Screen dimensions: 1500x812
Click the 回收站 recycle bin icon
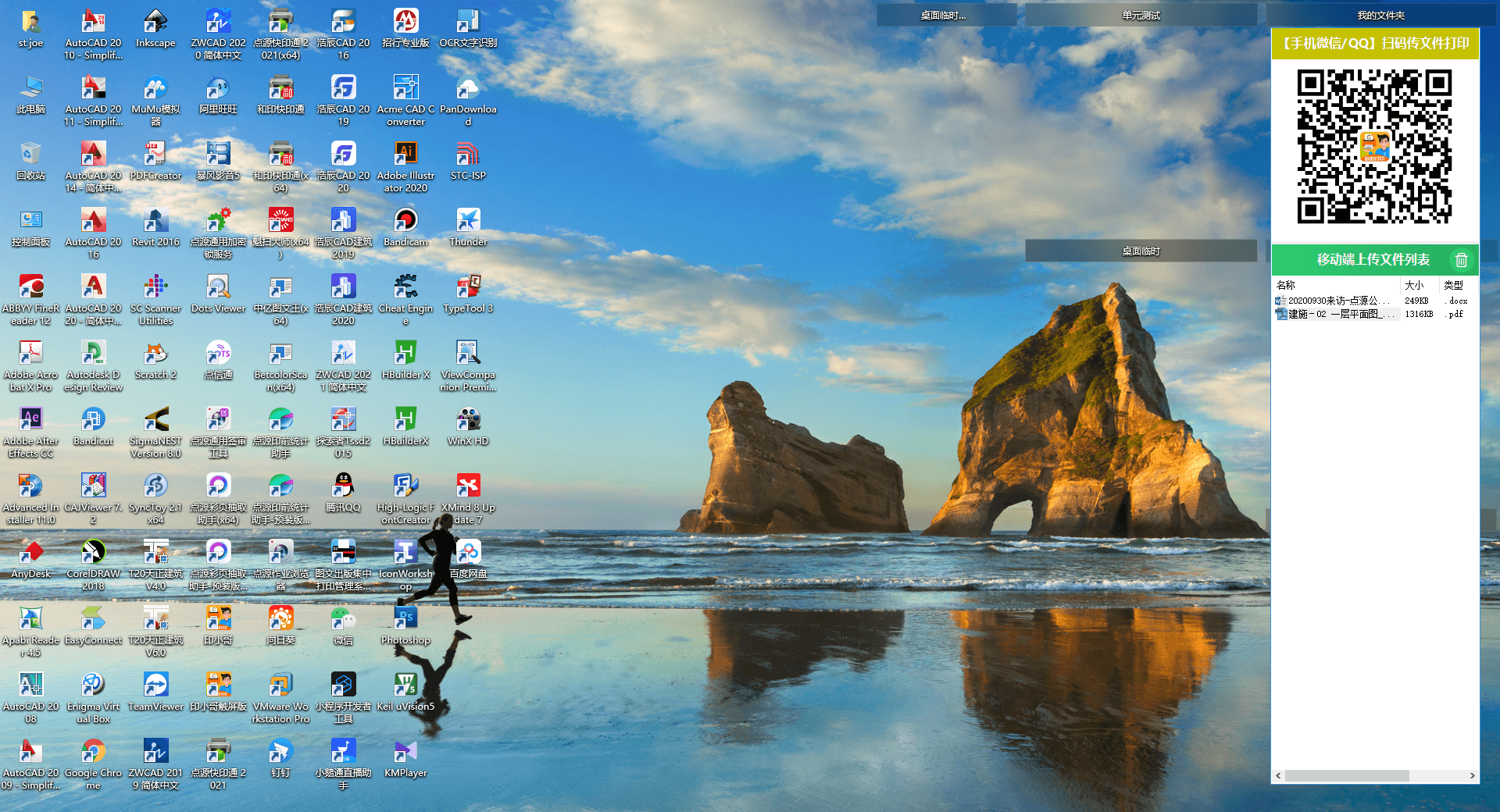point(30,155)
